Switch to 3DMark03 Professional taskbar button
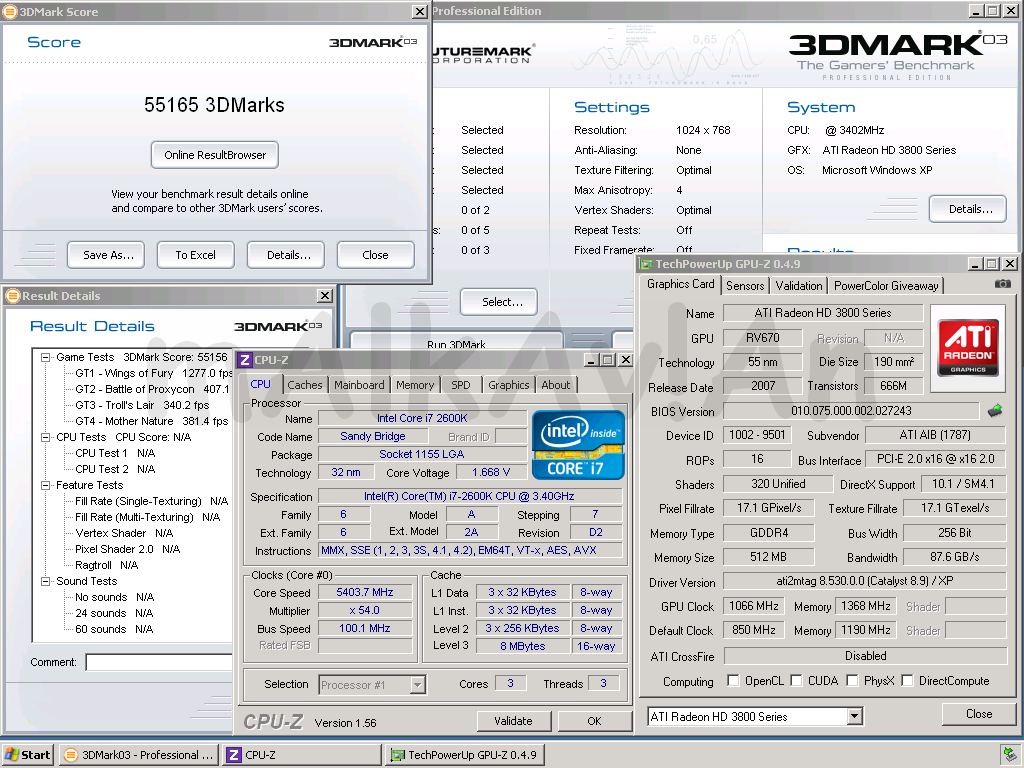1024x768 pixels. [x=139, y=755]
